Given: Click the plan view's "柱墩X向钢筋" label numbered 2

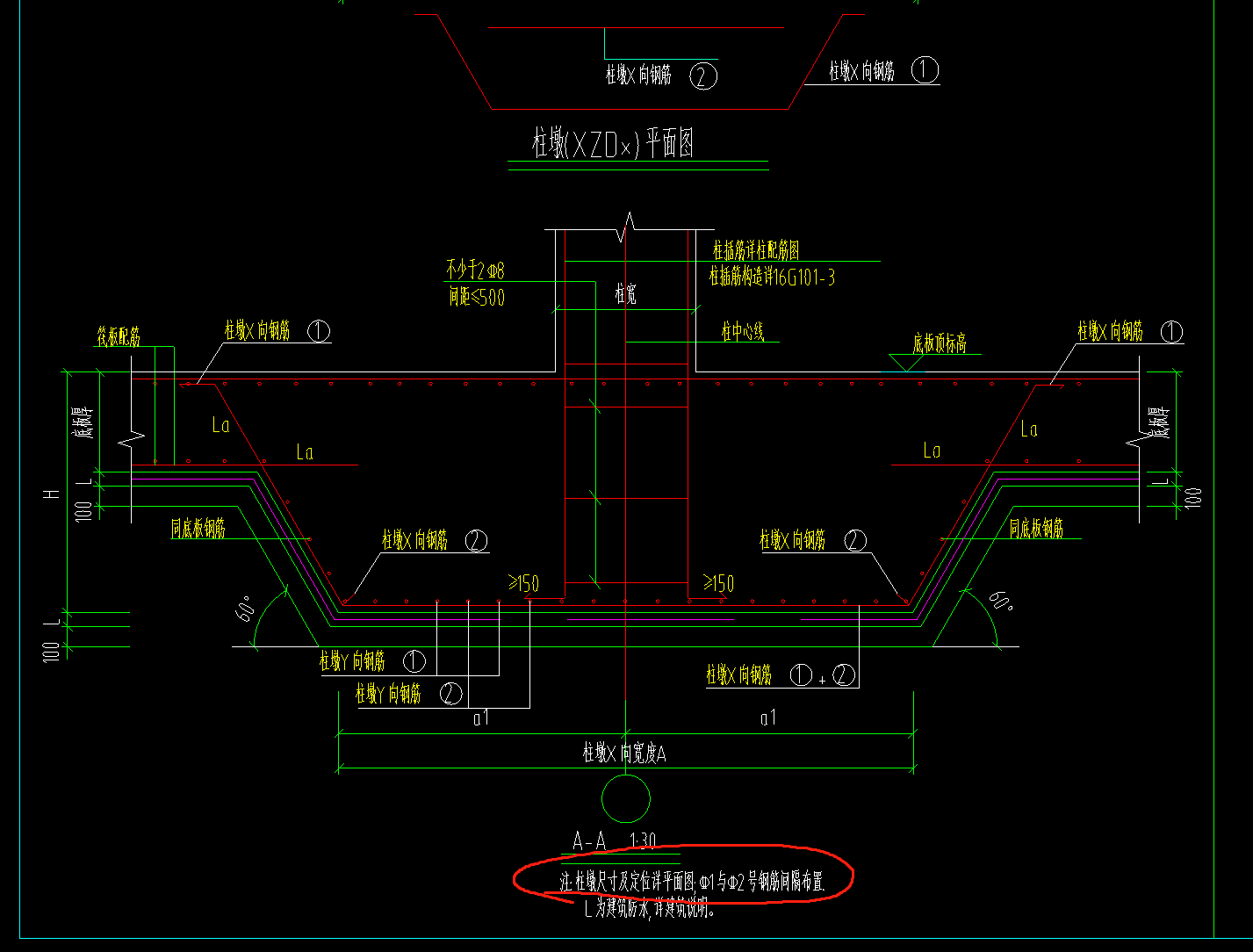Looking at the screenshot, I should click(661, 76).
